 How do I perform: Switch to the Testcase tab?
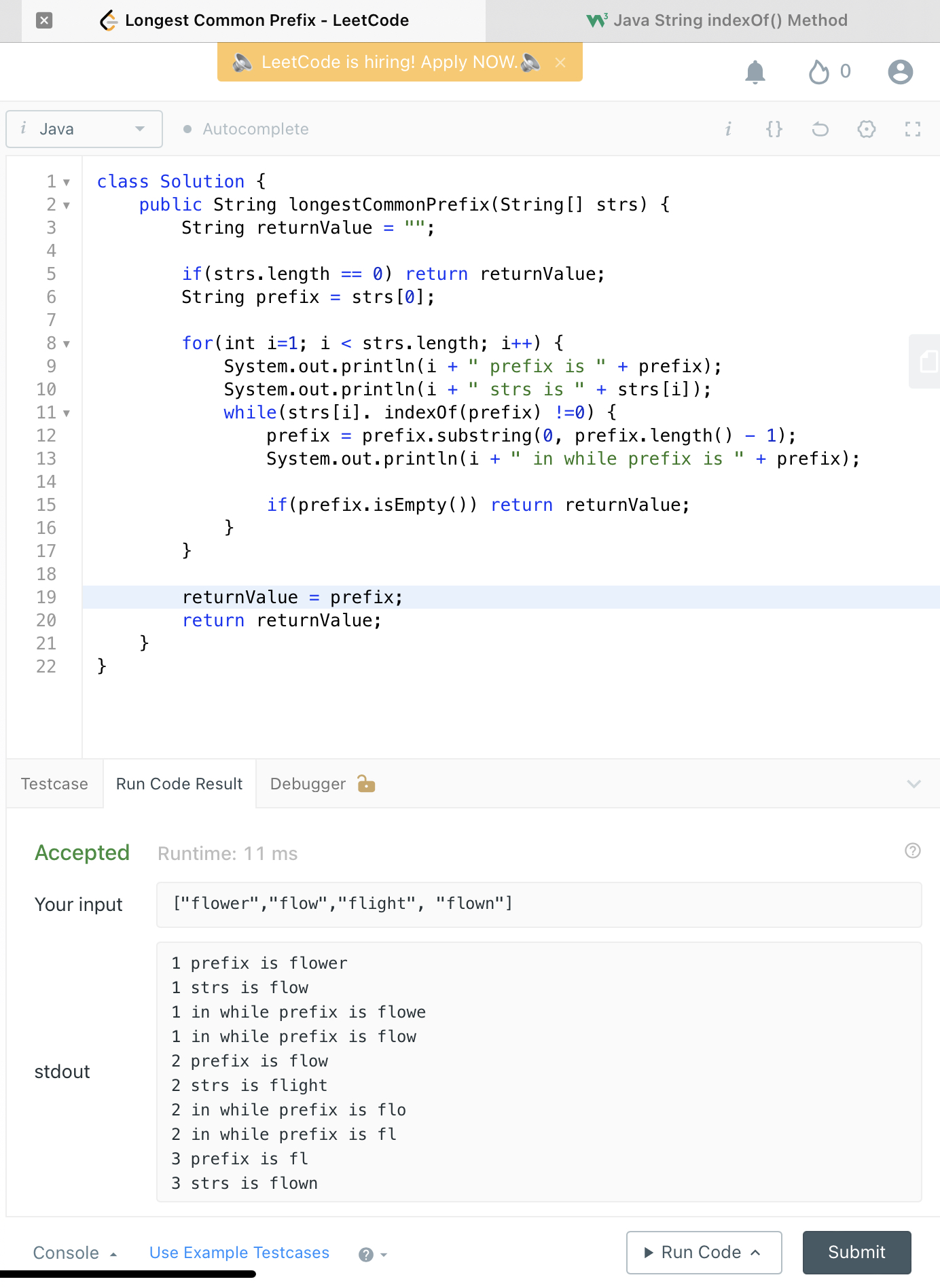click(x=54, y=784)
